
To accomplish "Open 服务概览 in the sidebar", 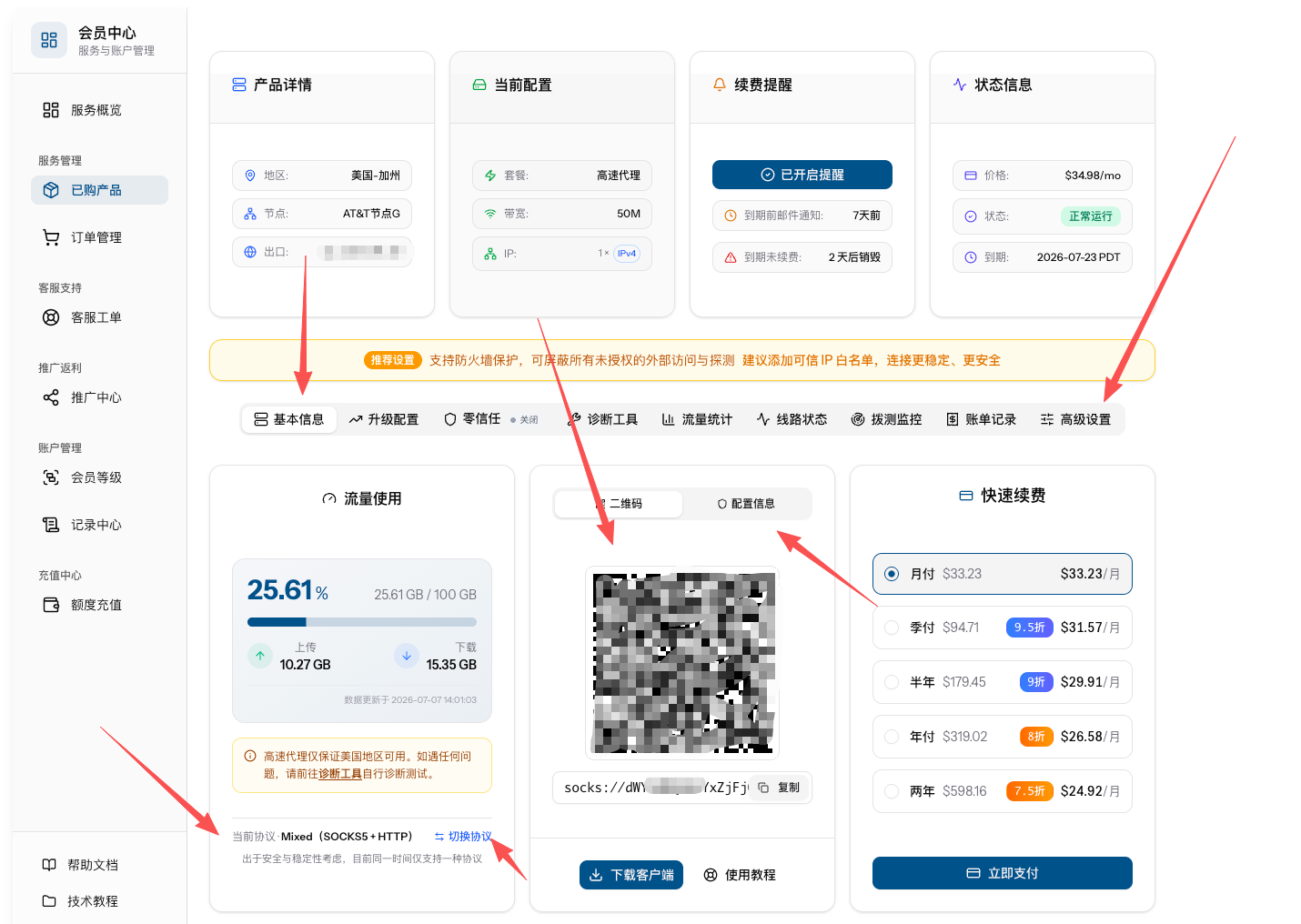I will click(x=100, y=110).
